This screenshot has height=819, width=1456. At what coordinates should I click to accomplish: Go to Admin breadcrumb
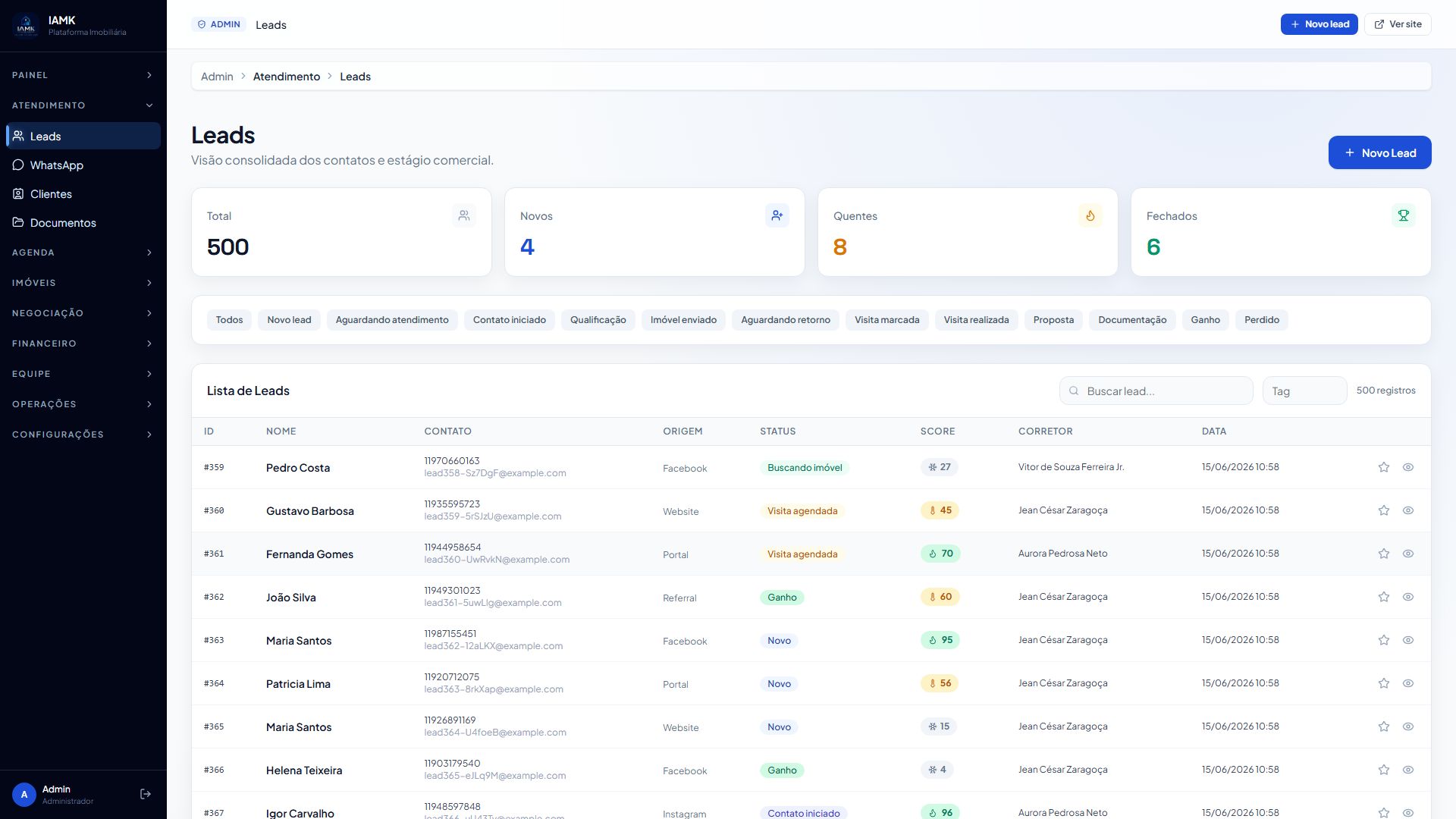coord(217,77)
